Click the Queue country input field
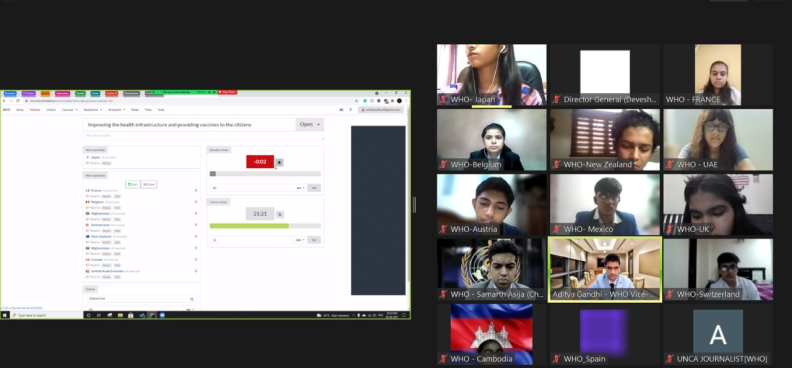Screen dimensions: 792x368 [x=136, y=299]
